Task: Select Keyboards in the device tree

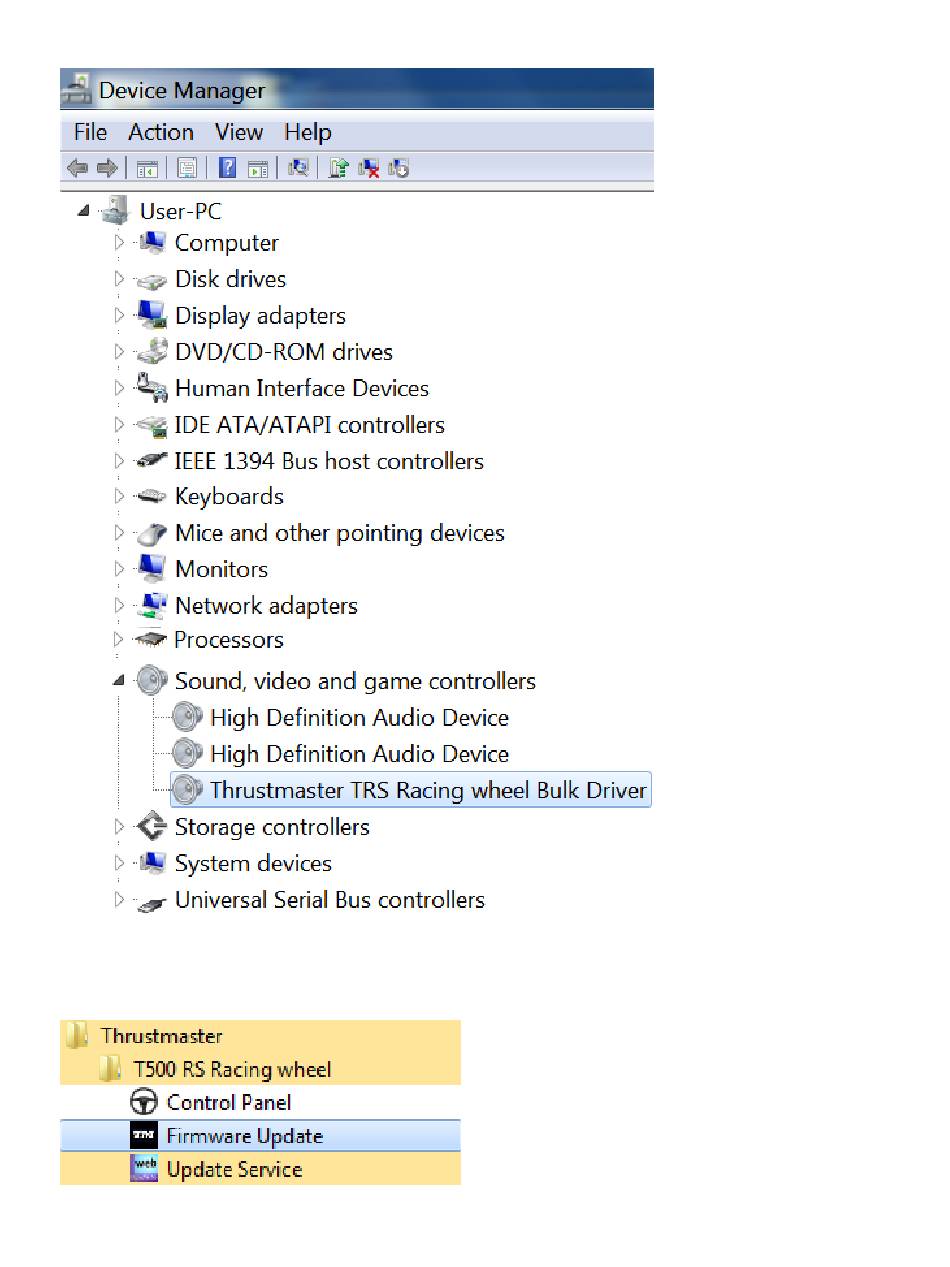Action: [229, 497]
